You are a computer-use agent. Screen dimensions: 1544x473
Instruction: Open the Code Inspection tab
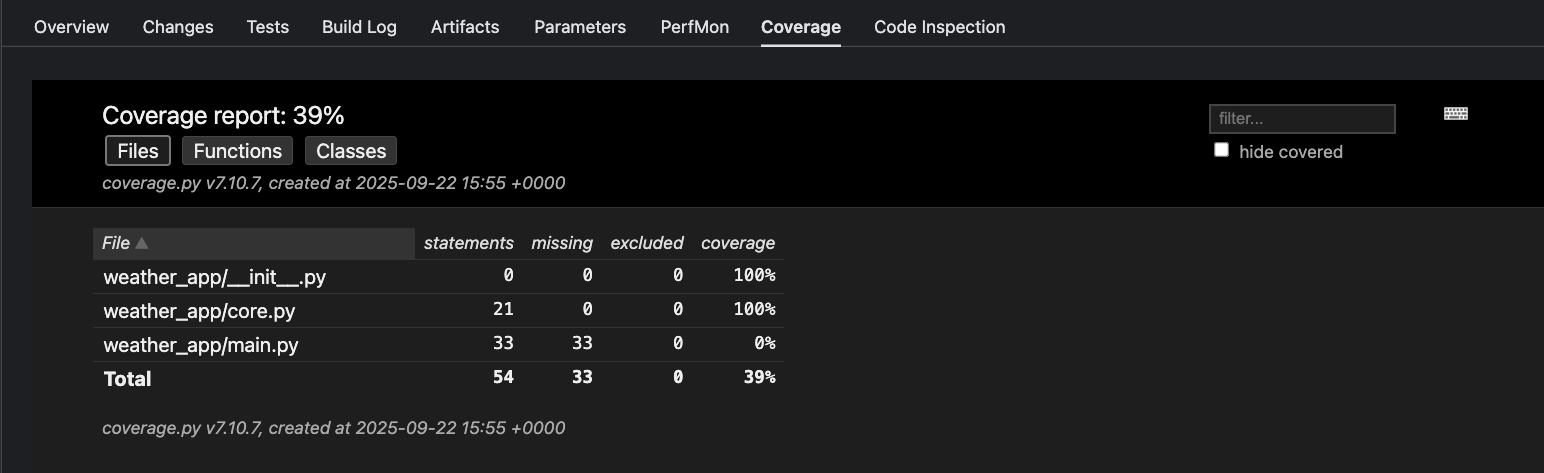[939, 27]
